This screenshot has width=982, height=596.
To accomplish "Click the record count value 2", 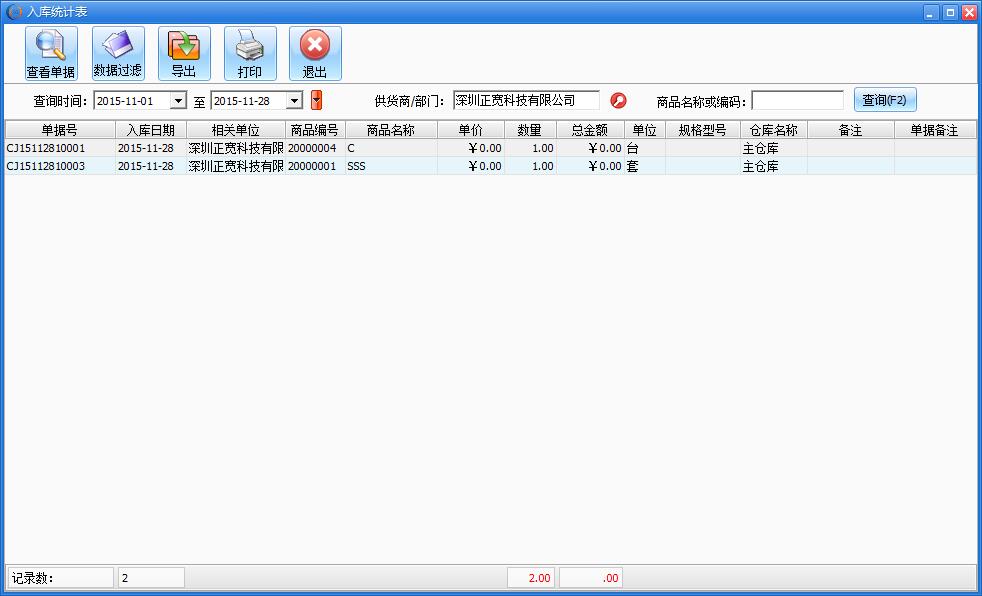I will click(151, 578).
